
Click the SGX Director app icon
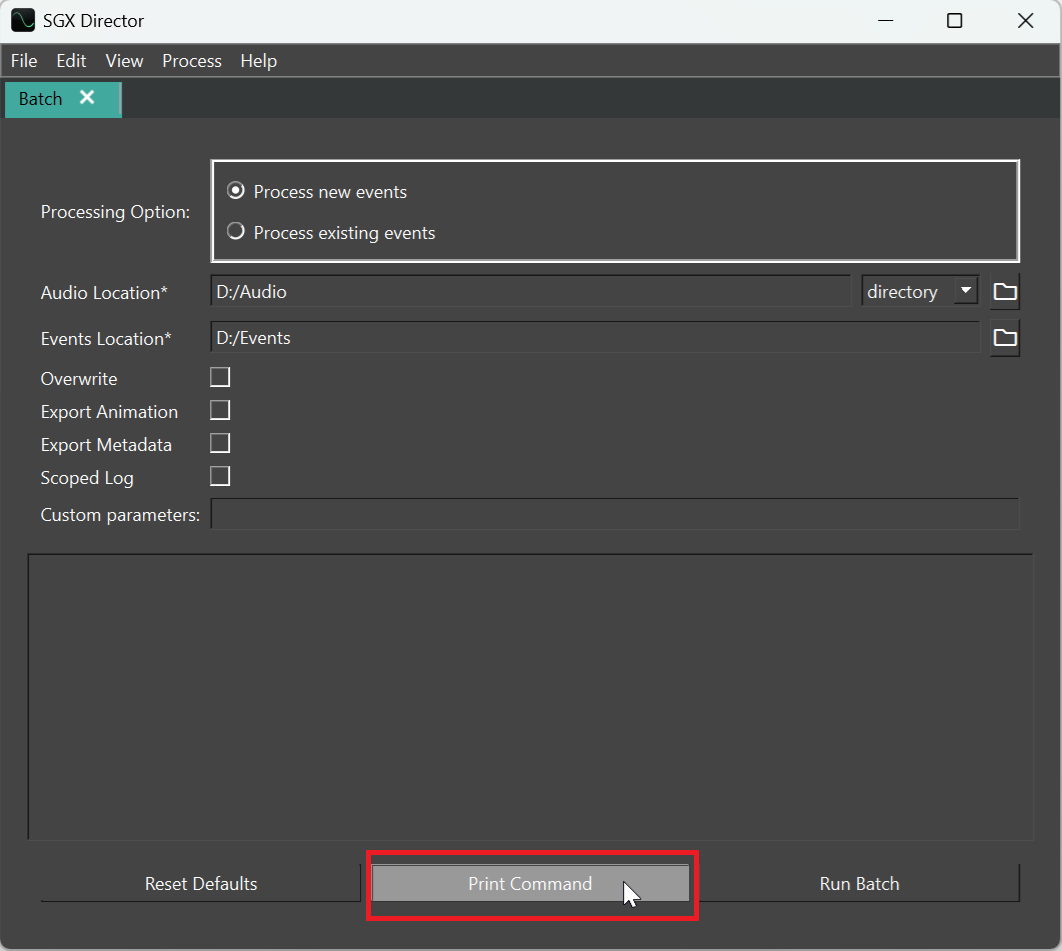tap(22, 20)
